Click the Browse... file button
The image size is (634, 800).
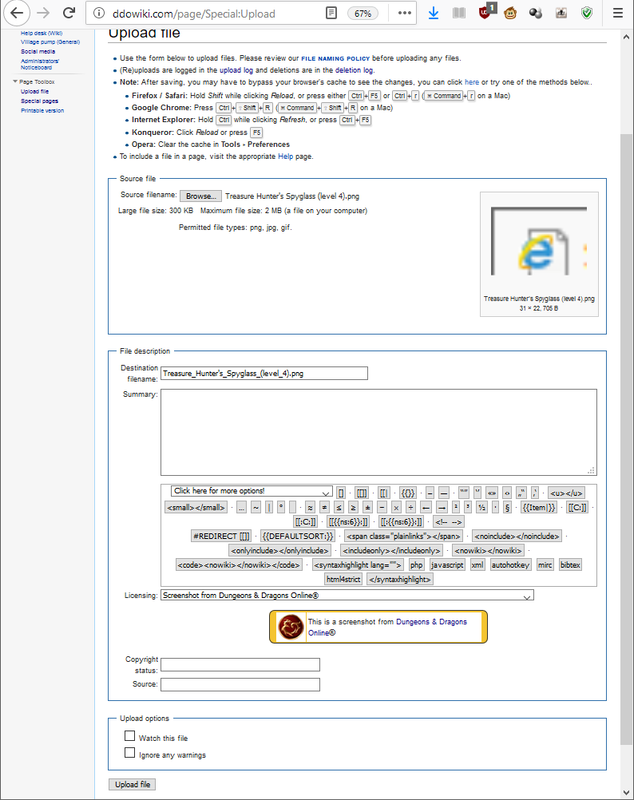coord(200,196)
